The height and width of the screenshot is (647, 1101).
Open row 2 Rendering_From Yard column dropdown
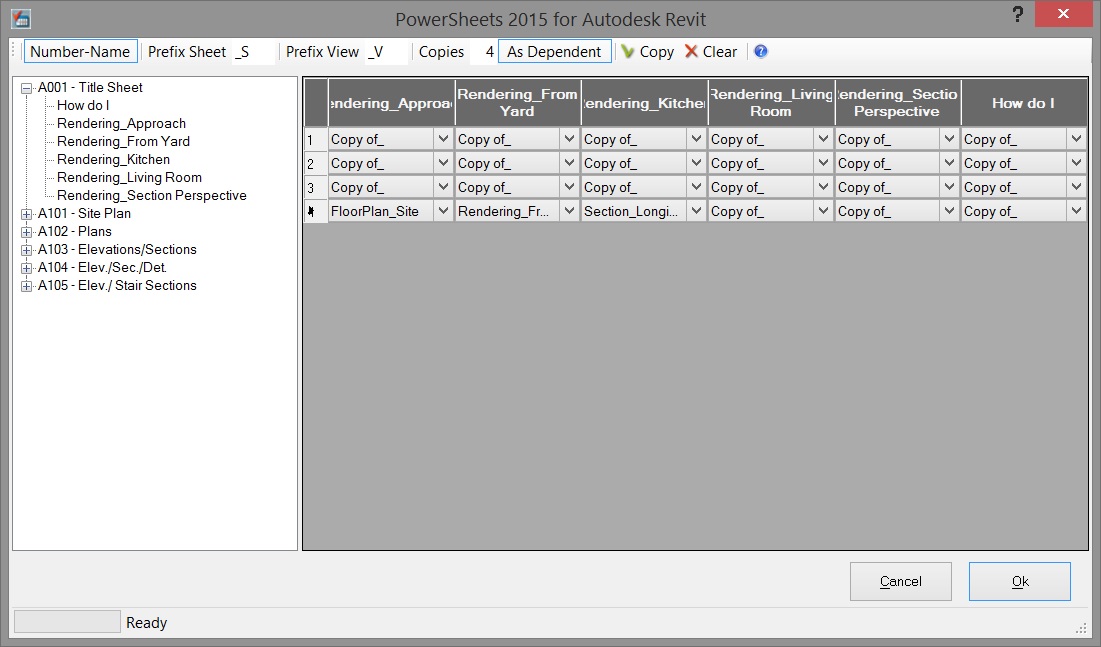point(569,163)
